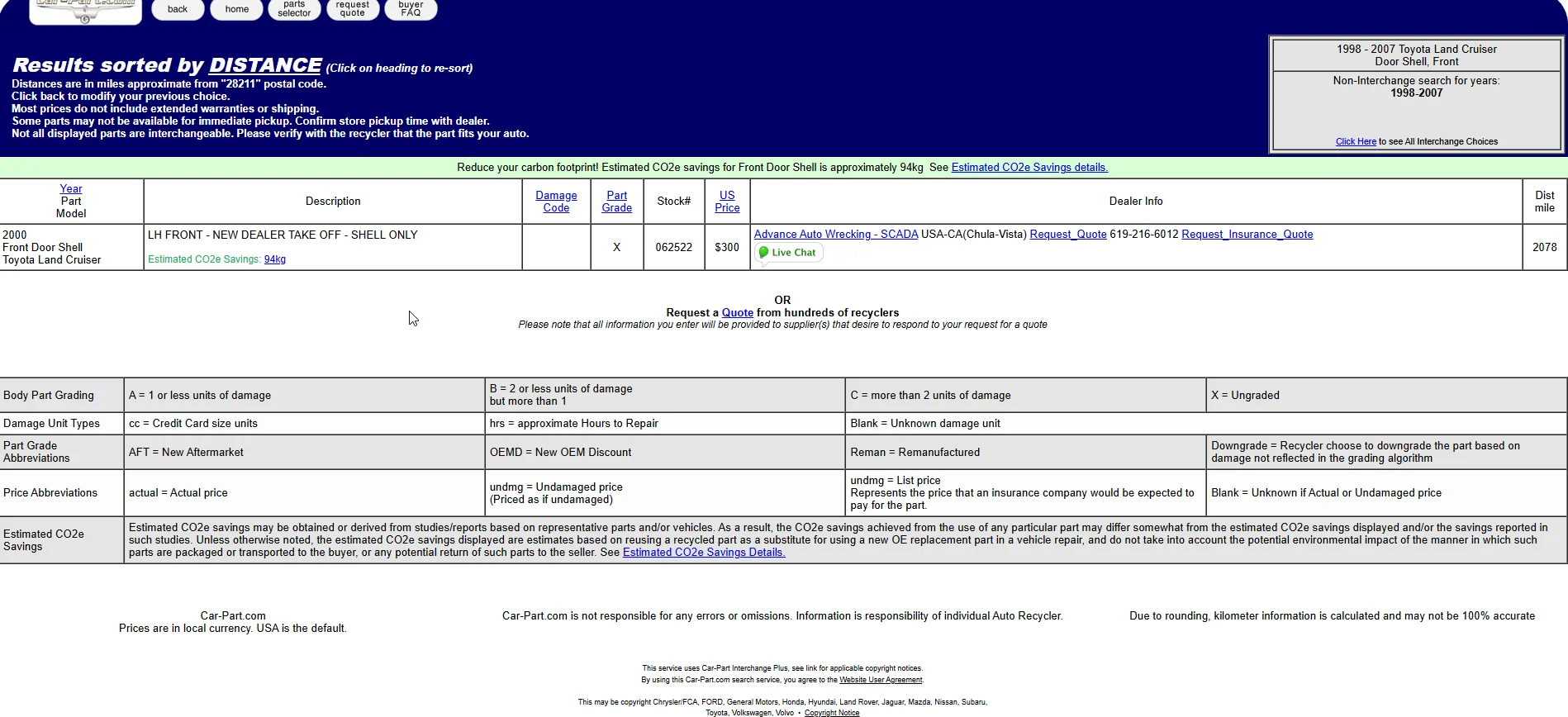Open the 94kg CO2e savings link
Image resolution: width=1568 pixels, height=717 pixels.
[x=274, y=259]
